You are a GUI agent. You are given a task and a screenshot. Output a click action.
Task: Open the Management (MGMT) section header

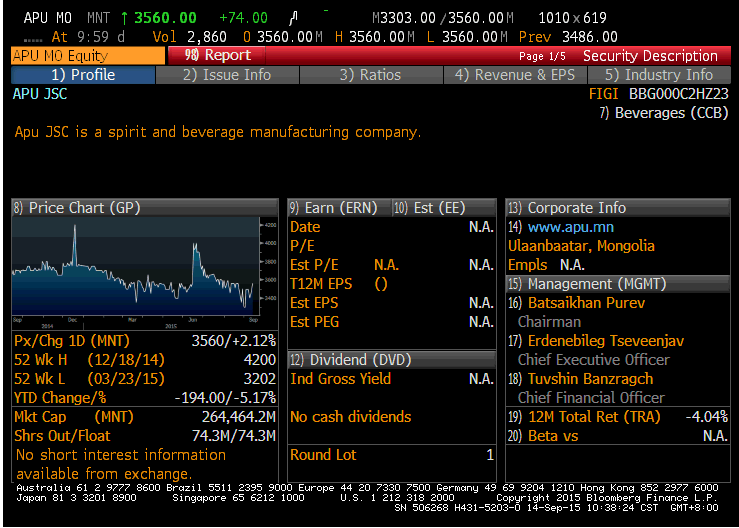click(x=578, y=284)
